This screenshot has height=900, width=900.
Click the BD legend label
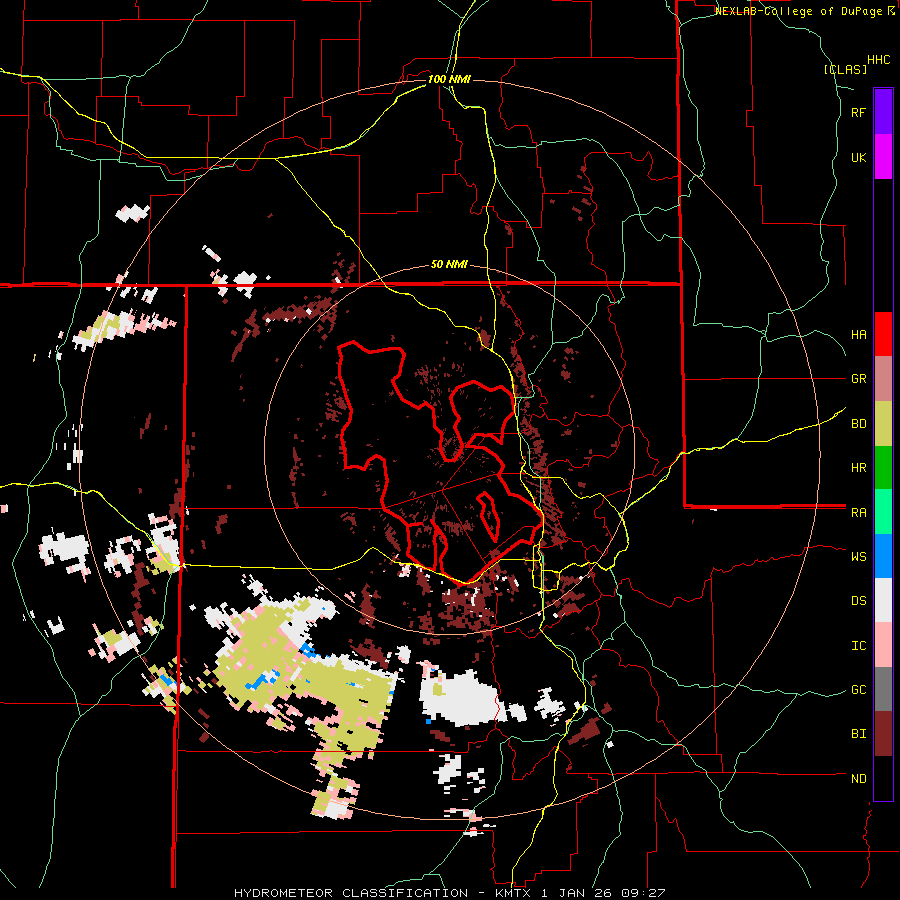(x=858, y=424)
